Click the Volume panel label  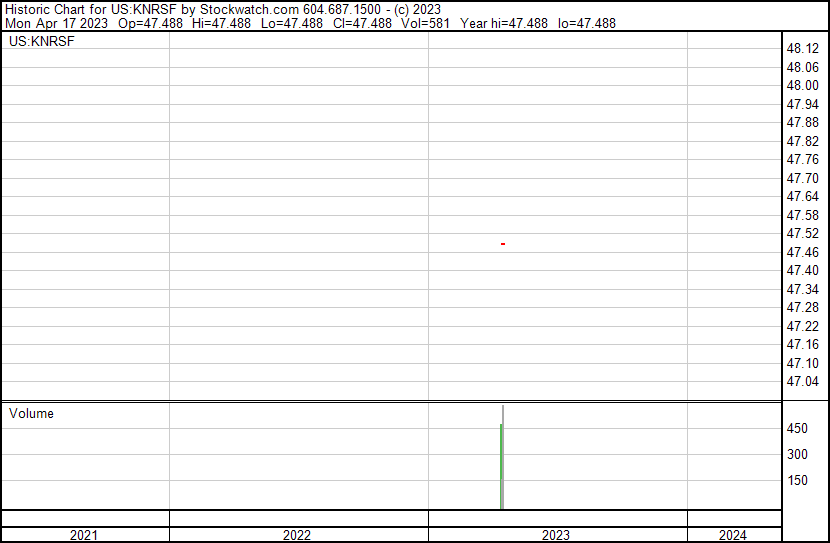(31, 413)
